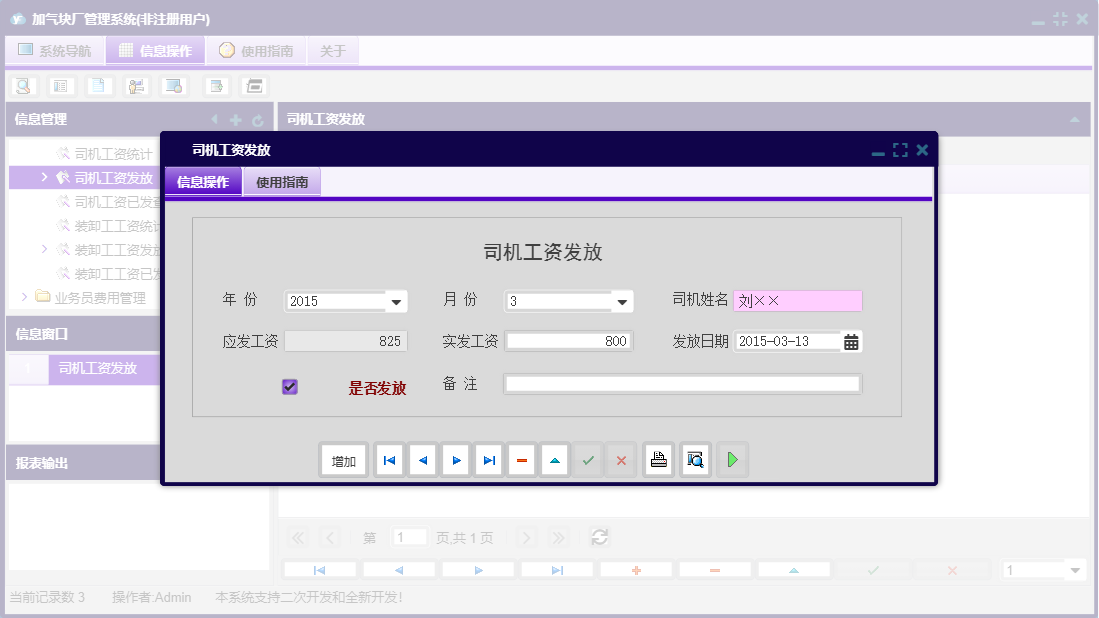Click inside the 备注 remarks input field
Screen dimensions: 1099x618
coord(684,383)
